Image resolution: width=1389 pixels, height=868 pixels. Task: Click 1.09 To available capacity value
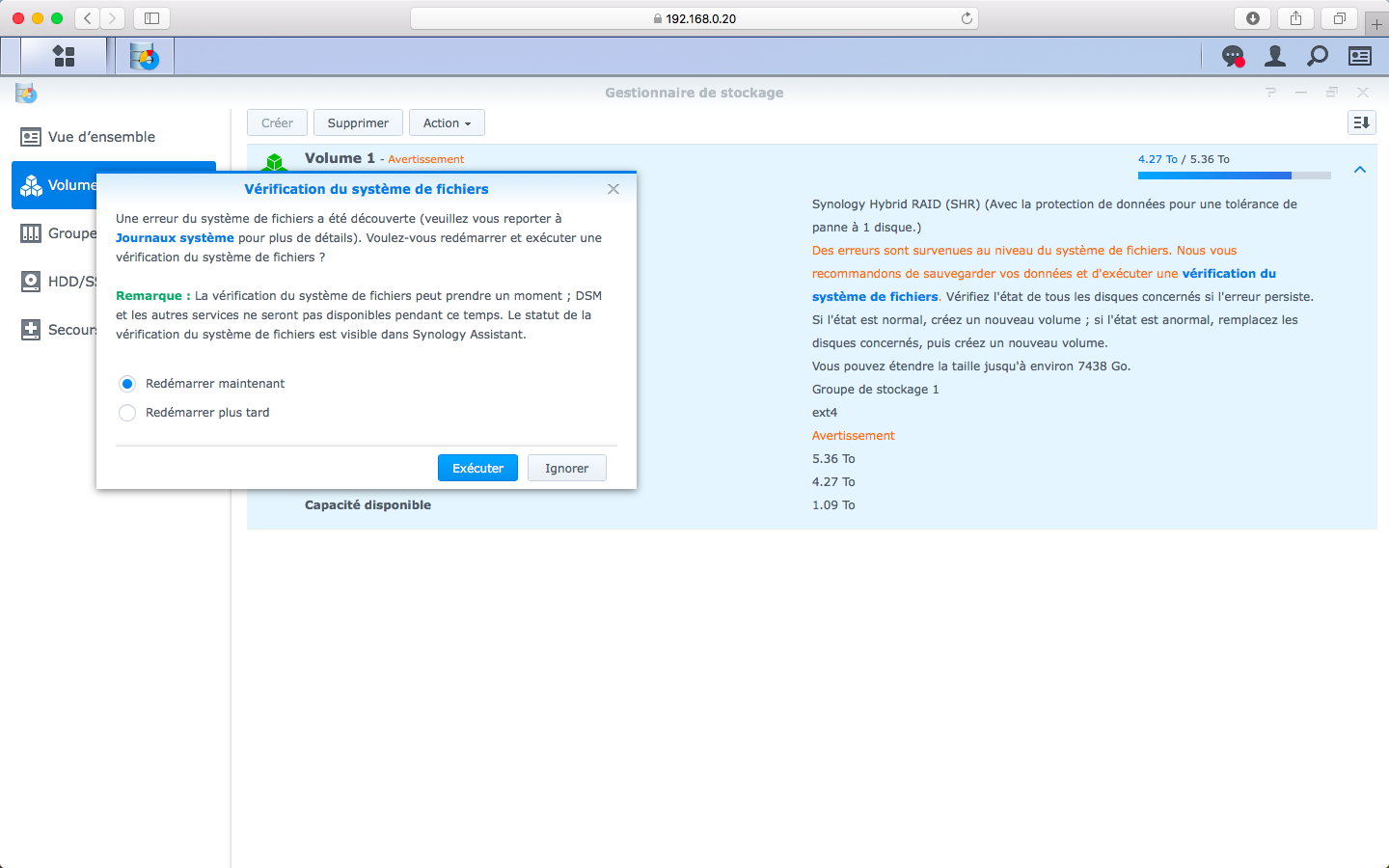coord(833,505)
